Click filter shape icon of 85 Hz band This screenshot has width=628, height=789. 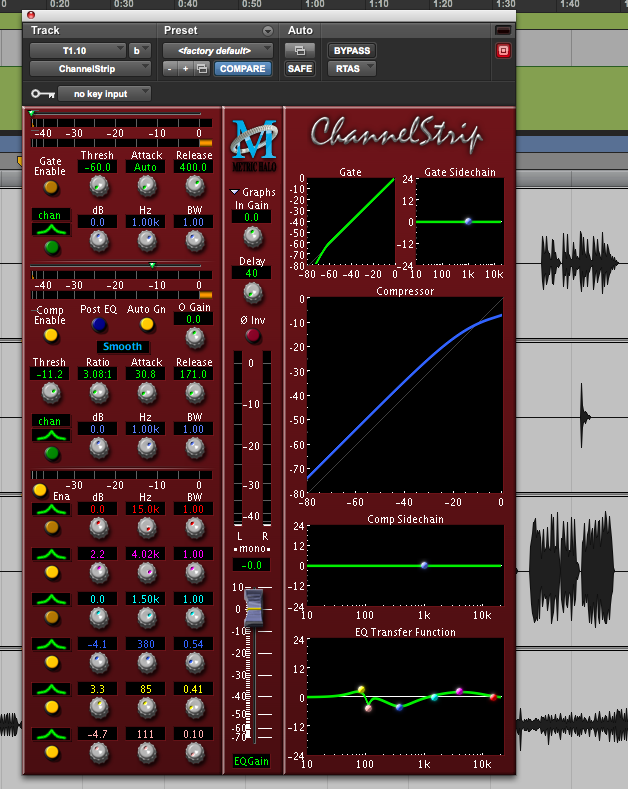[x=51, y=689]
